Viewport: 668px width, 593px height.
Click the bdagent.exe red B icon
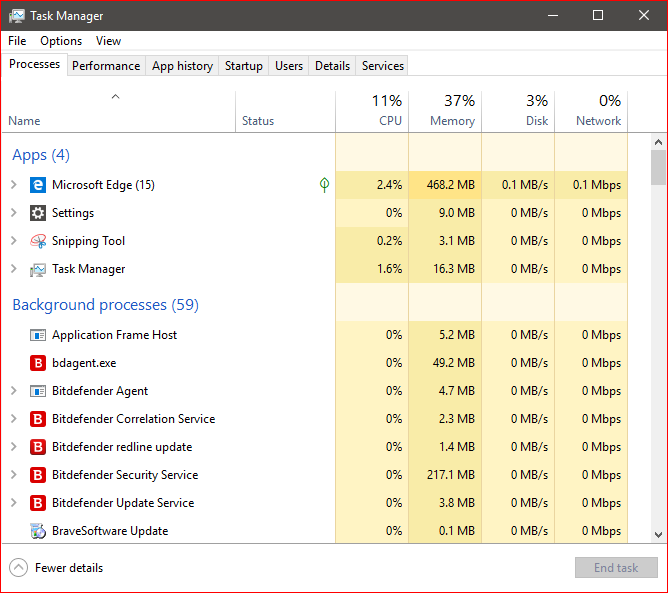(38, 363)
